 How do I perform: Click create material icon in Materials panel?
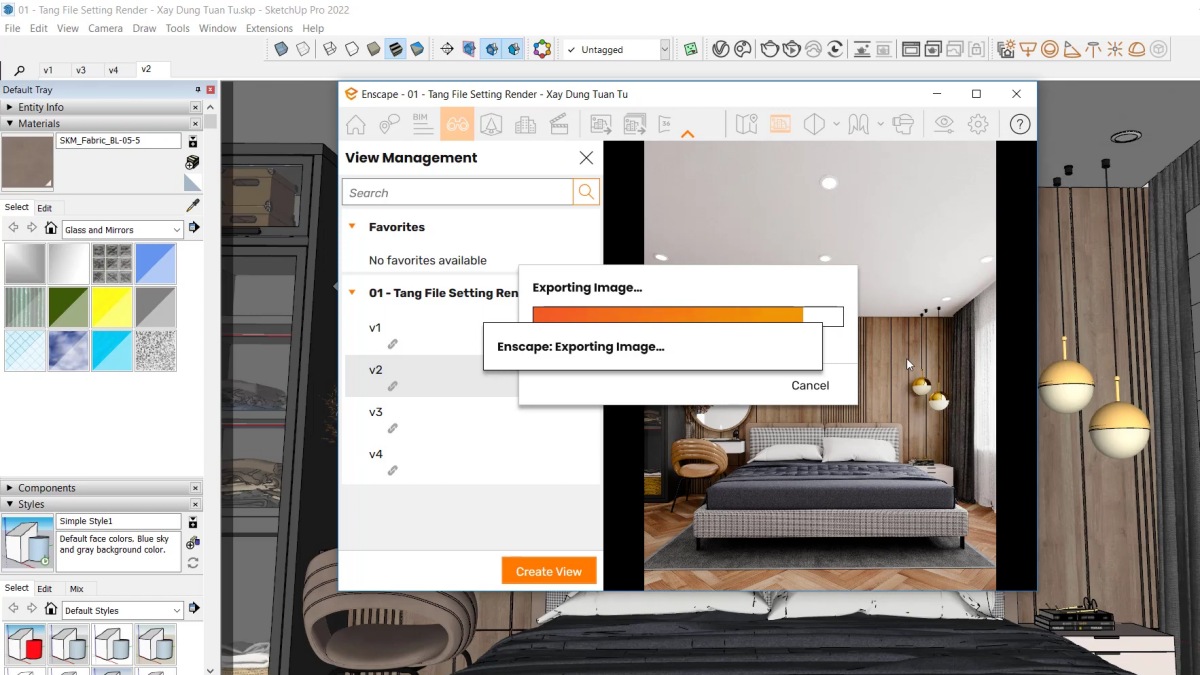[x=192, y=162]
